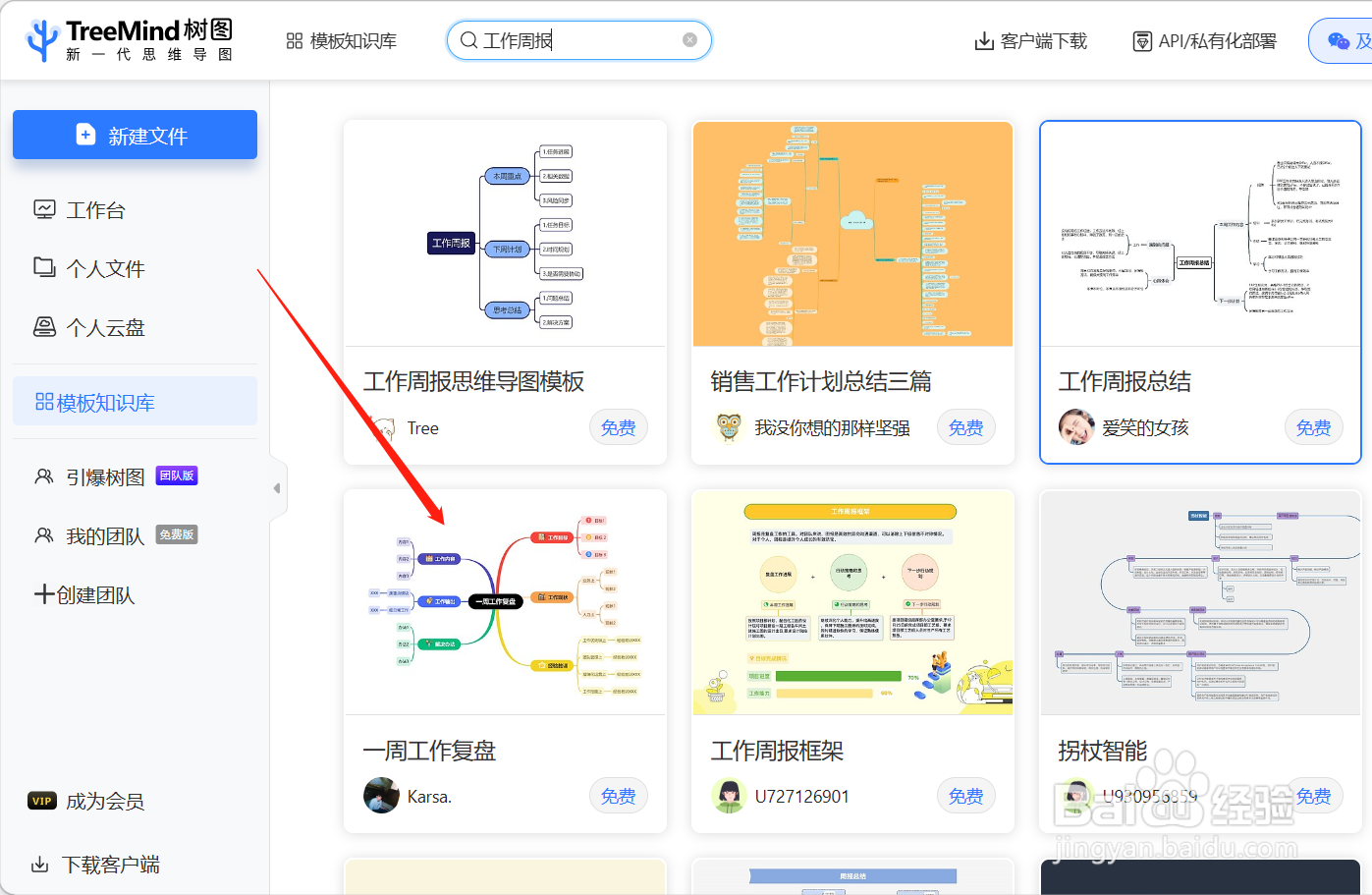Open the 工作周报思维导图模板 thumbnail
The image size is (1372, 895).
coord(505,234)
